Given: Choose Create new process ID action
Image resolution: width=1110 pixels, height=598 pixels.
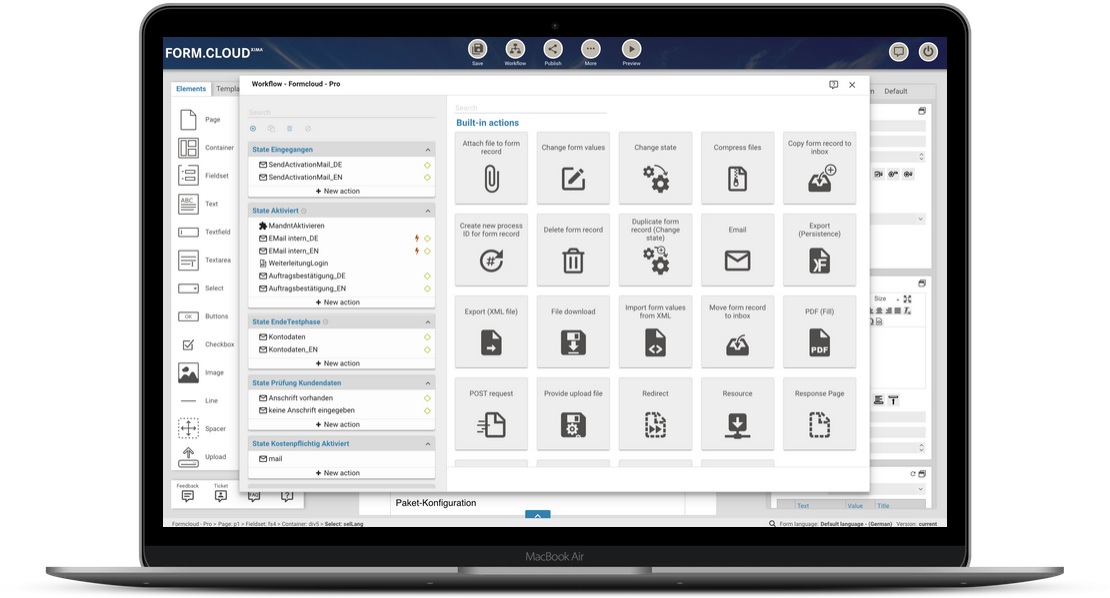Looking at the screenshot, I should point(491,250).
